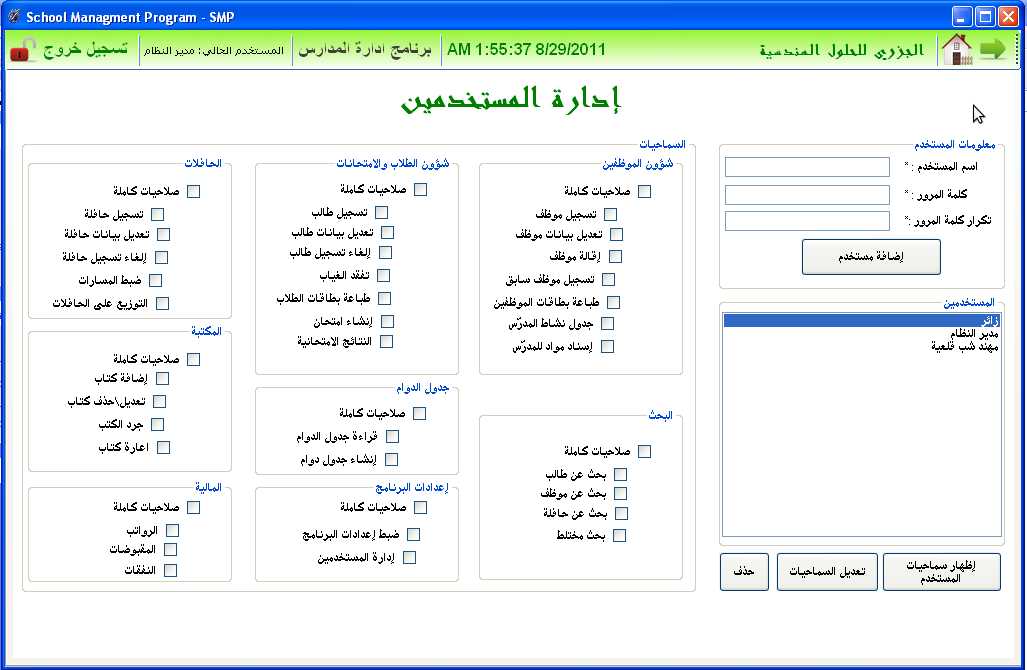Screen dimensions: 1027x670
Task: Focus the تكرار كلمة المرور input field
Action: [x=807, y=221]
